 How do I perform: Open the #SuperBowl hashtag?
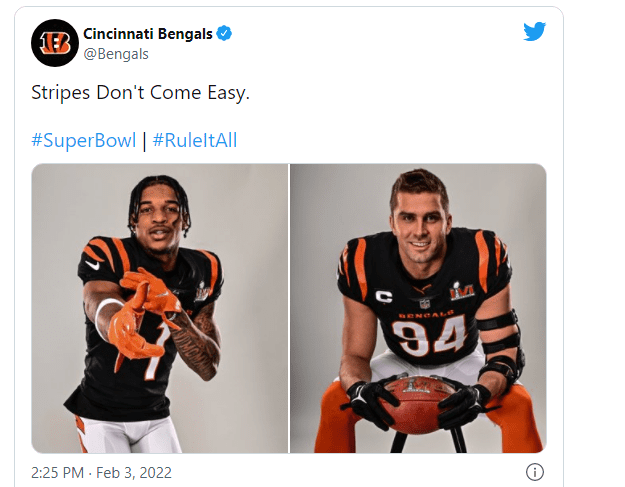[x=84, y=140]
